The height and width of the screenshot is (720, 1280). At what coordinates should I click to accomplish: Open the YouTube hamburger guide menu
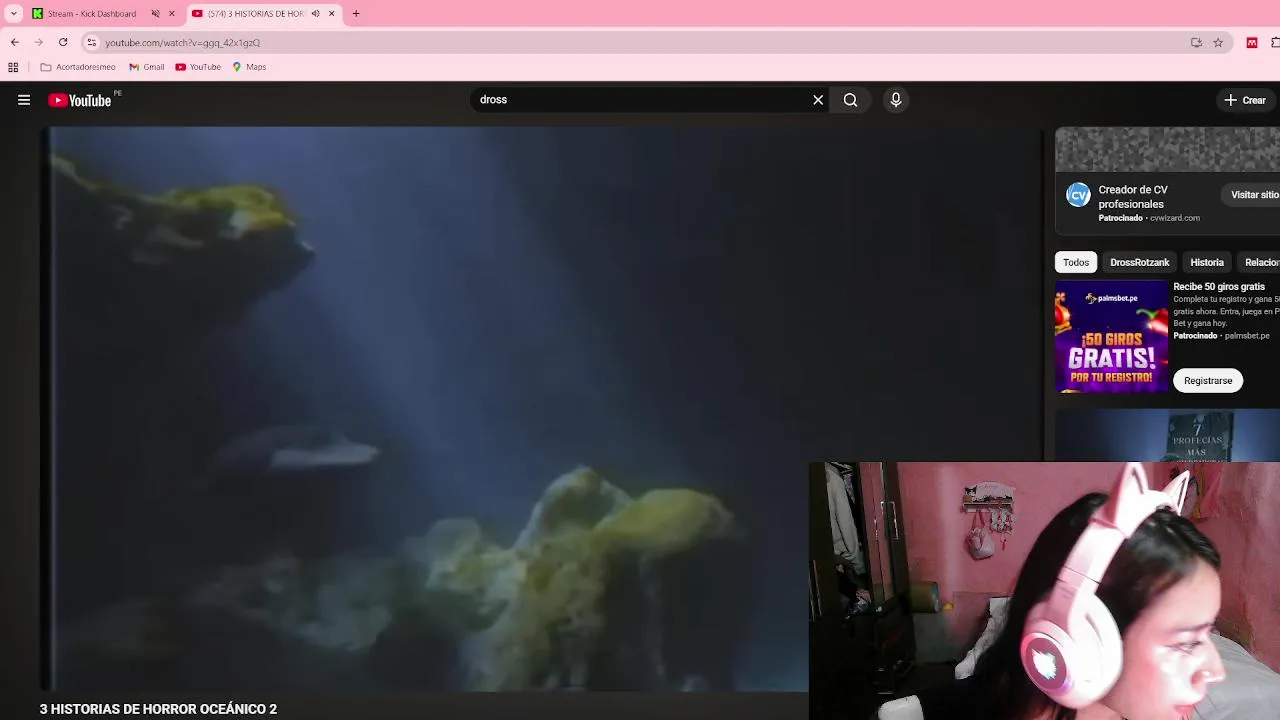pyautogui.click(x=24, y=100)
